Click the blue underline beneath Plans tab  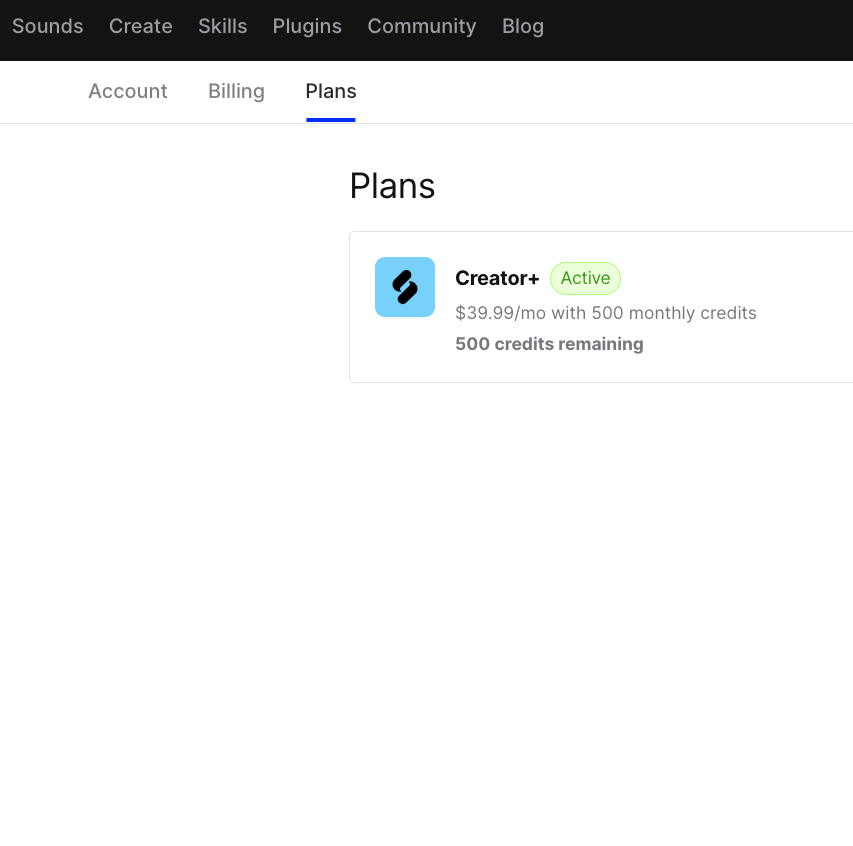click(331, 120)
